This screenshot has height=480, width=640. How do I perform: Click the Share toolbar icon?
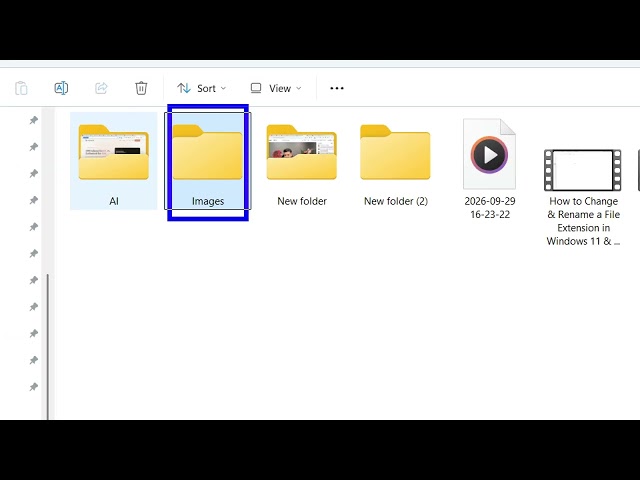click(x=101, y=88)
